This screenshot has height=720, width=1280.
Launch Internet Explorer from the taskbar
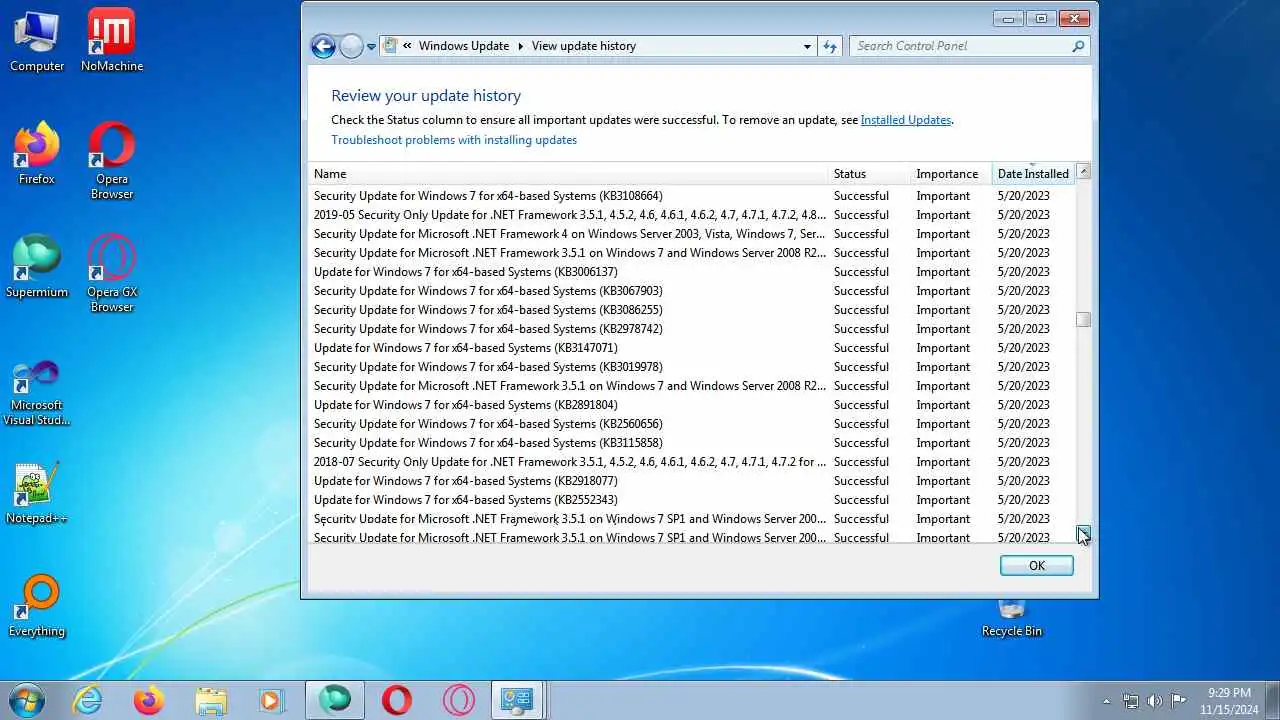88,701
